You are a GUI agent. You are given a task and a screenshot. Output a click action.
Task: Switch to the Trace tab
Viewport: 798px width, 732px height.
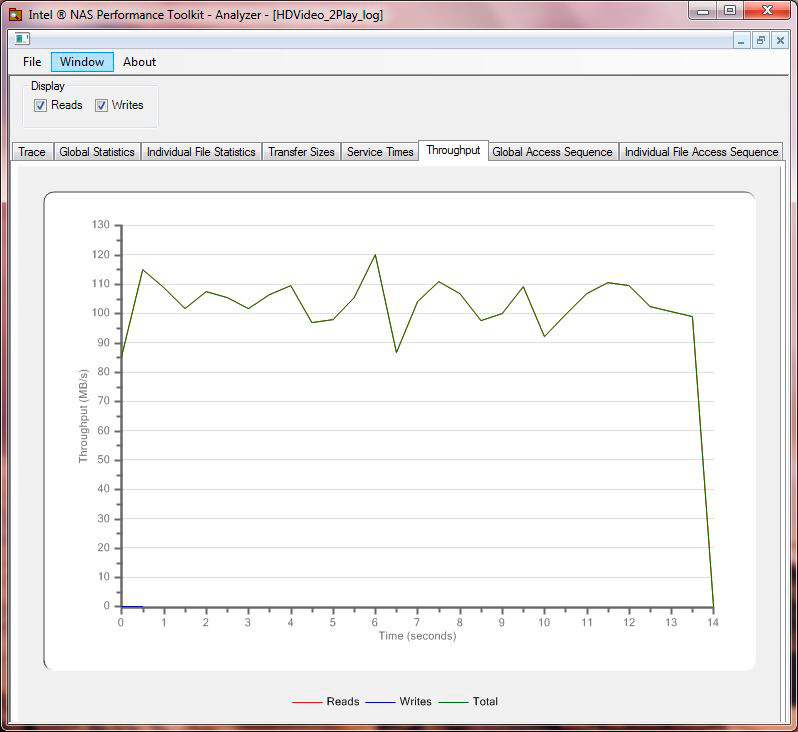pyautogui.click(x=32, y=152)
